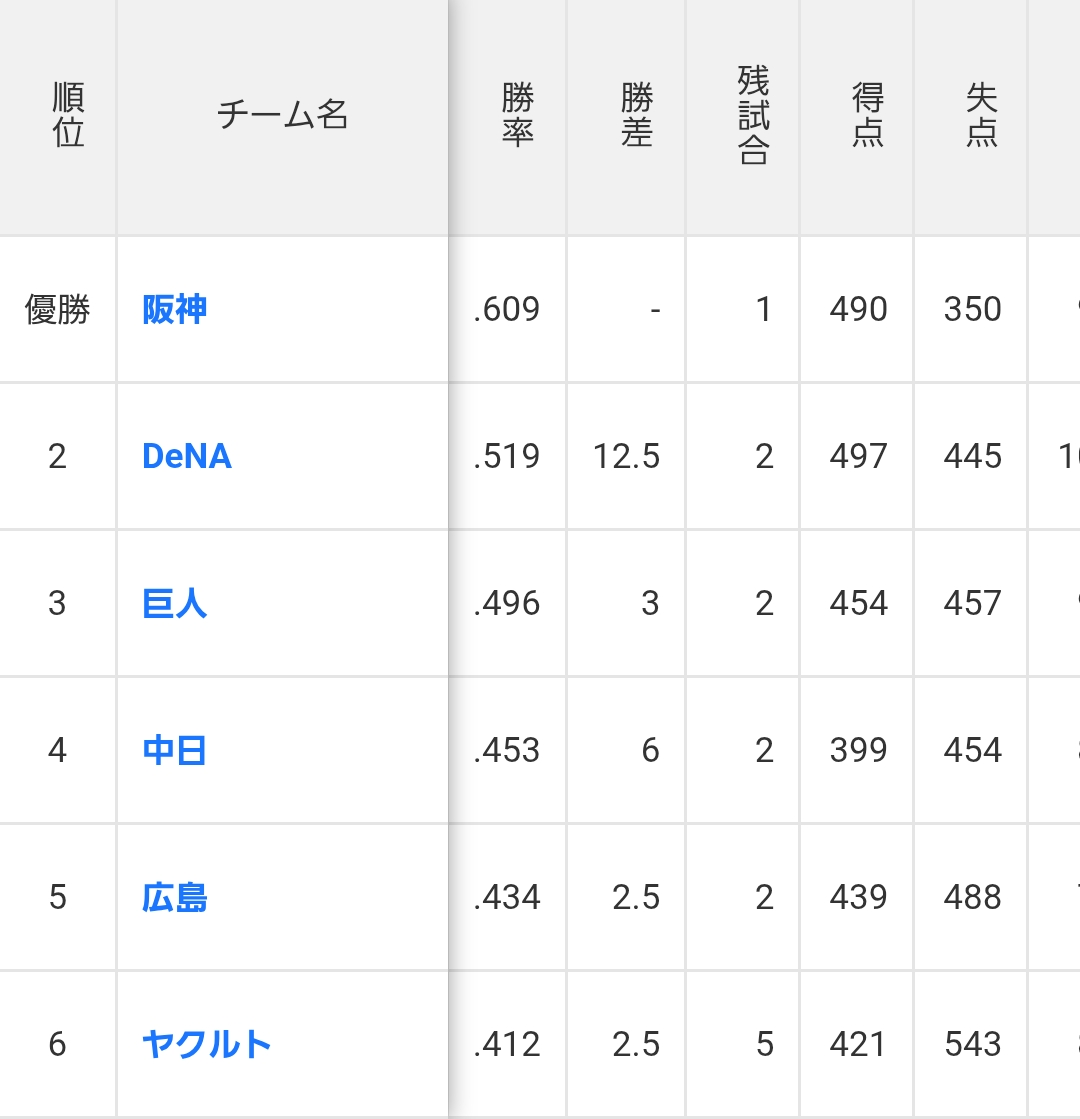This screenshot has height=1119, width=1080.
Task: Click the 優勝 rank cell
Action: click(x=58, y=310)
